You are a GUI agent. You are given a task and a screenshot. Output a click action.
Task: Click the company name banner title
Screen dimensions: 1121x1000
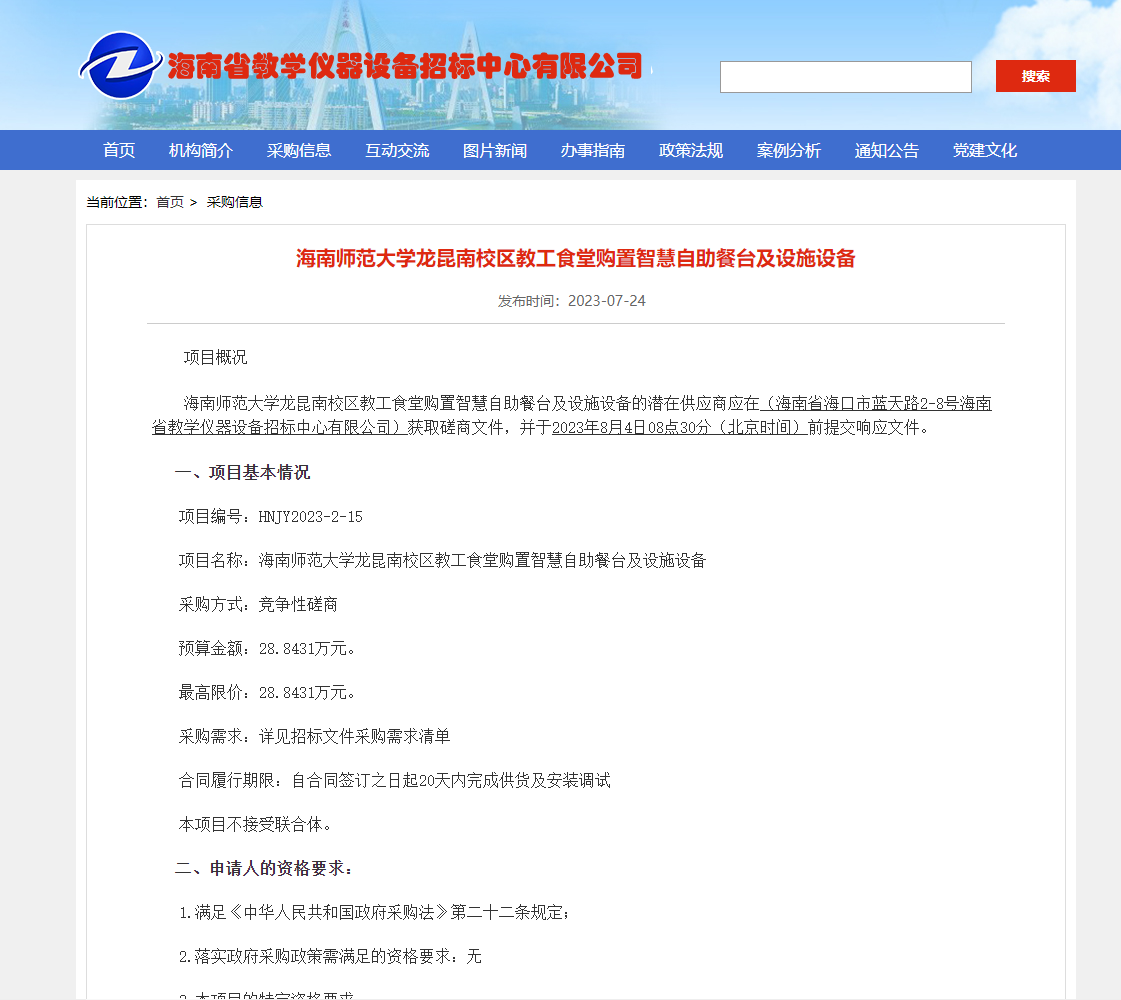click(x=405, y=66)
